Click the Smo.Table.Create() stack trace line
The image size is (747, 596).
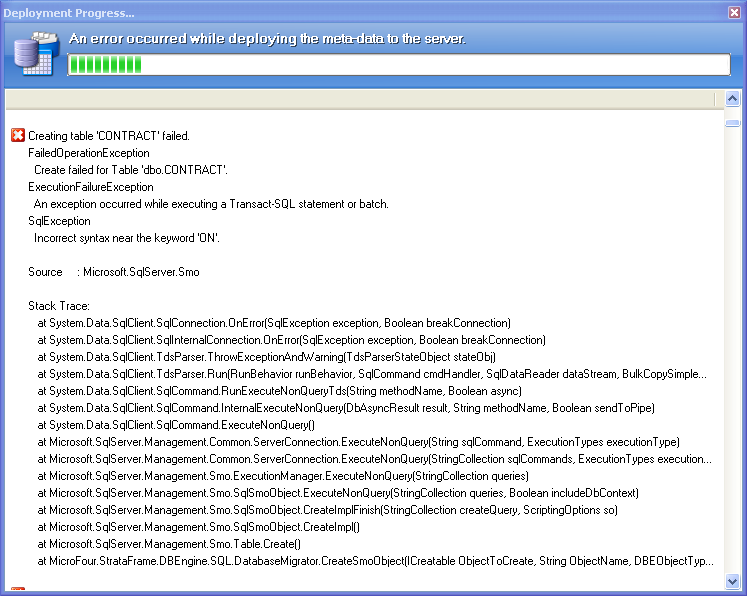click(x=169, y=544)
